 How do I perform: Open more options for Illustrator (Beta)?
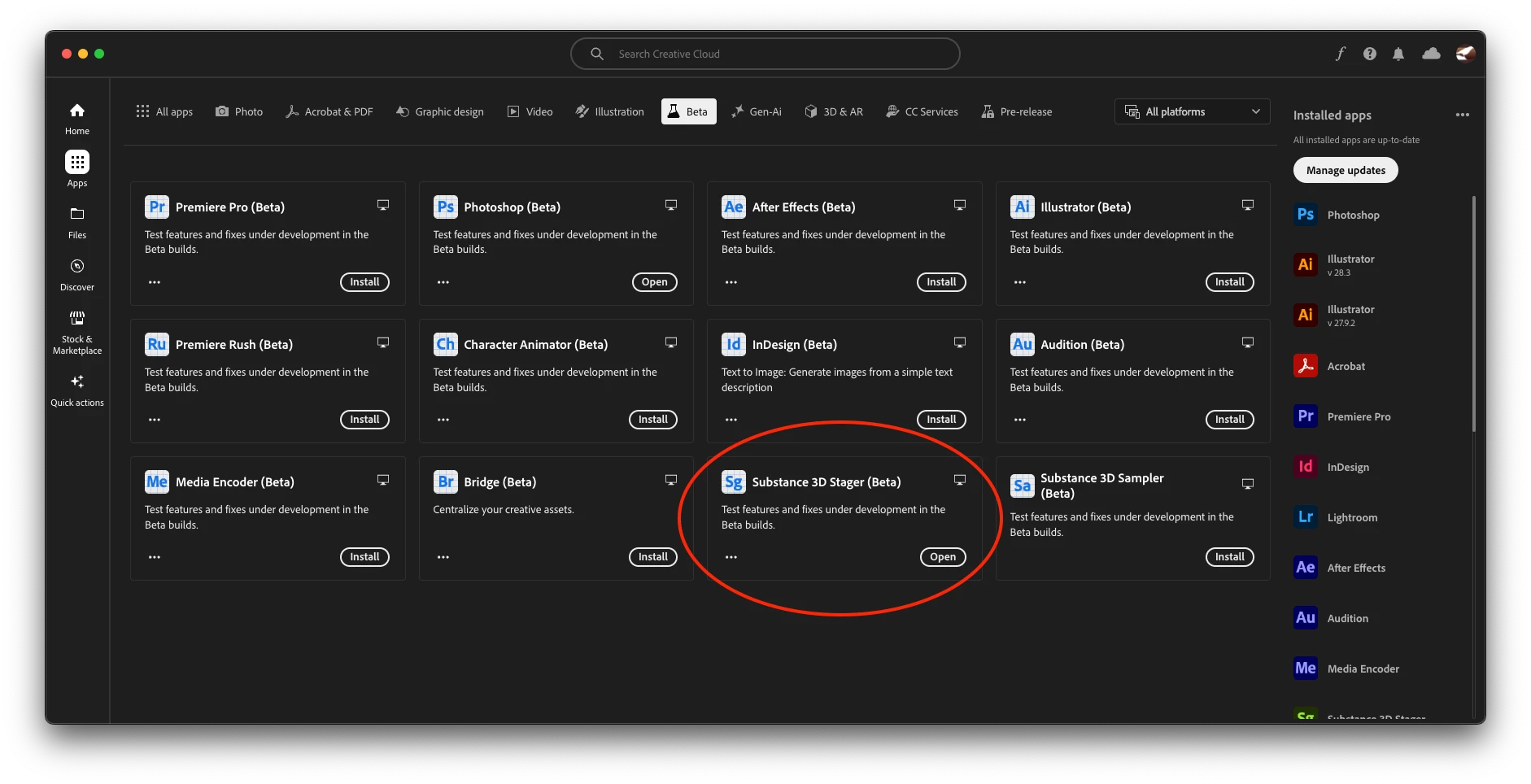(x=1020, y=282)
